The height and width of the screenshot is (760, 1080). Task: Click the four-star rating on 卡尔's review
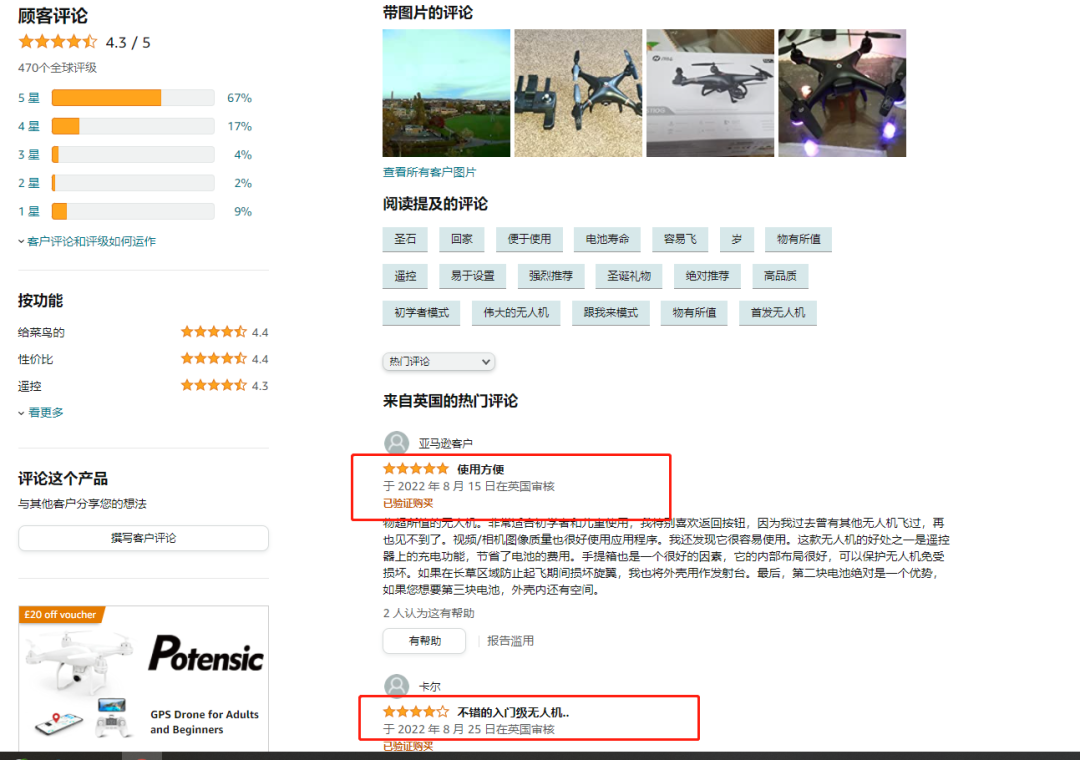click(x=416, y=711)
